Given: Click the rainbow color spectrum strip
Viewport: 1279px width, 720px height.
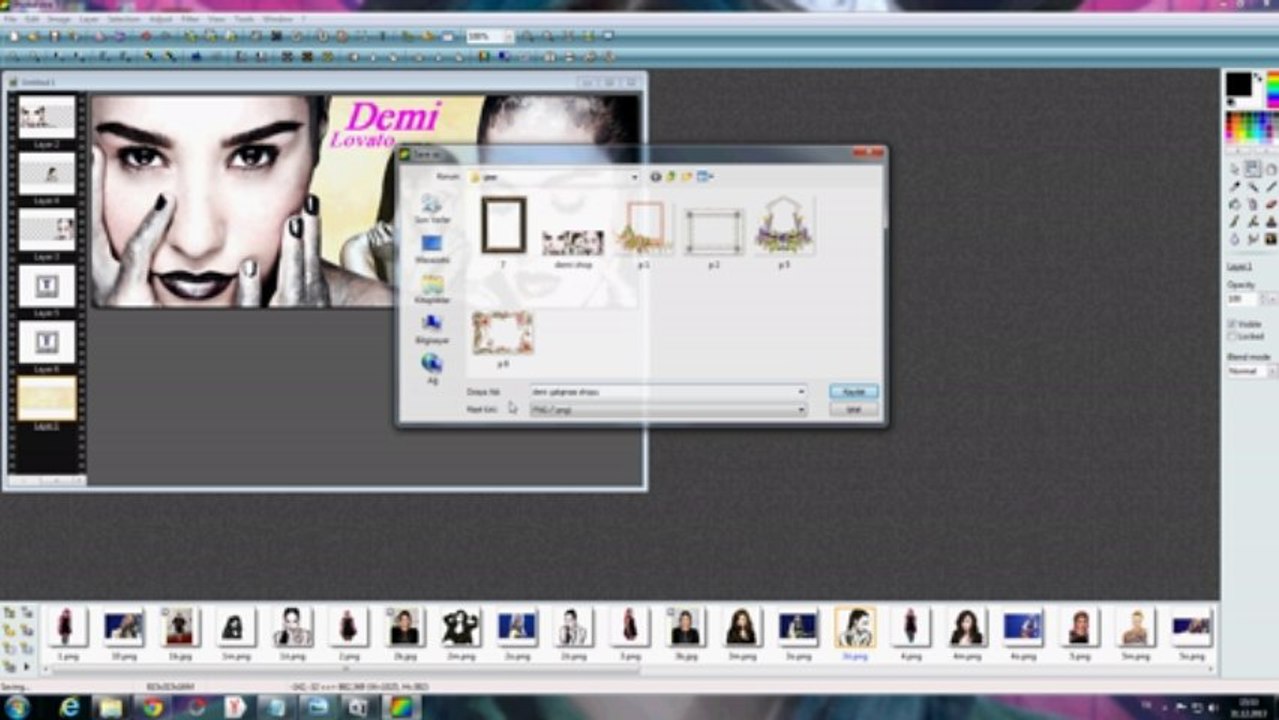Looking at the screenshot, I should point(1272,90).
